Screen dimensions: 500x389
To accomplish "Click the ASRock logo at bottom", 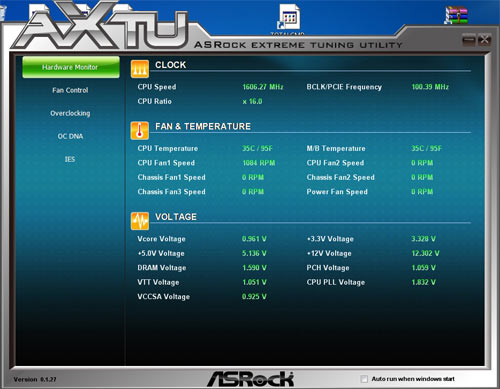I will [x=250, y=379].
